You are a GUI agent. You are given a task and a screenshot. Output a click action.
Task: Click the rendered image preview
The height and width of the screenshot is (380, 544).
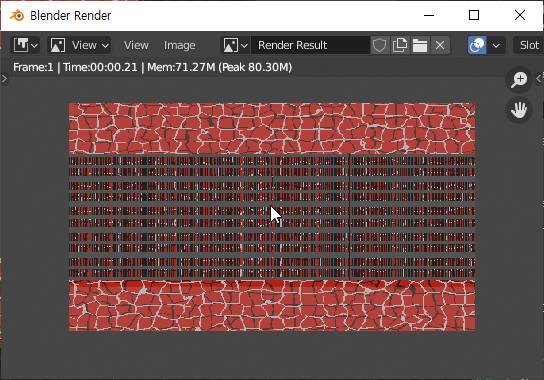point(272,217)
